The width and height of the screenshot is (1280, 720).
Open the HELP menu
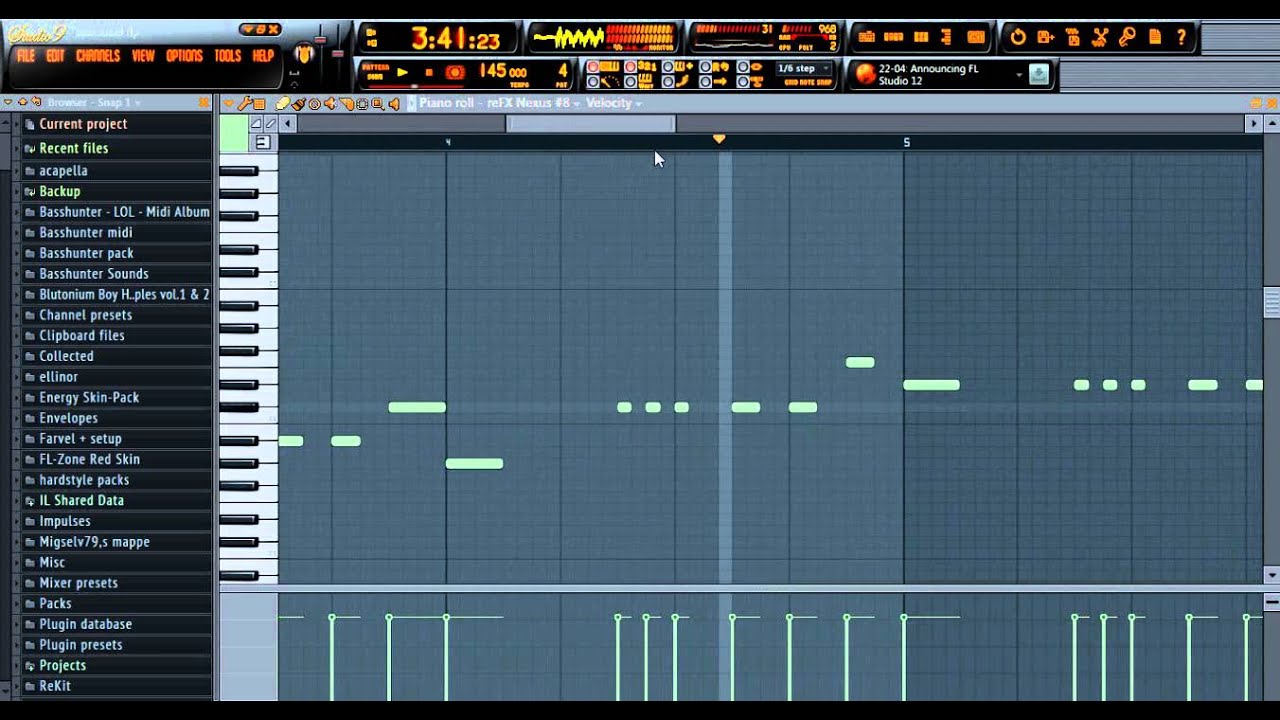[x=263, y=56]
